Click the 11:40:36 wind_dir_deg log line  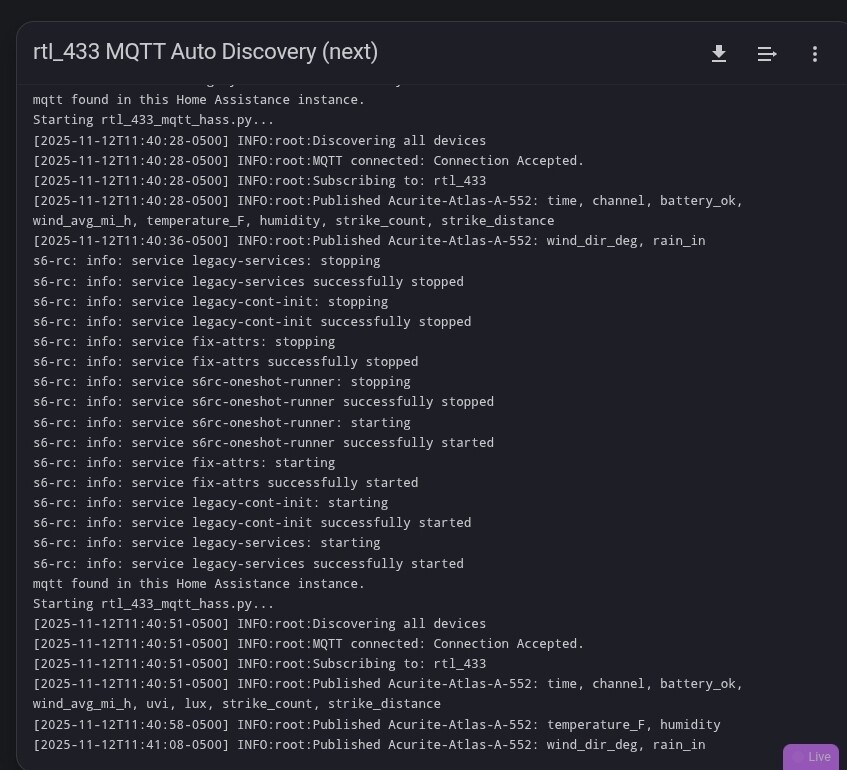click(369, 241)
